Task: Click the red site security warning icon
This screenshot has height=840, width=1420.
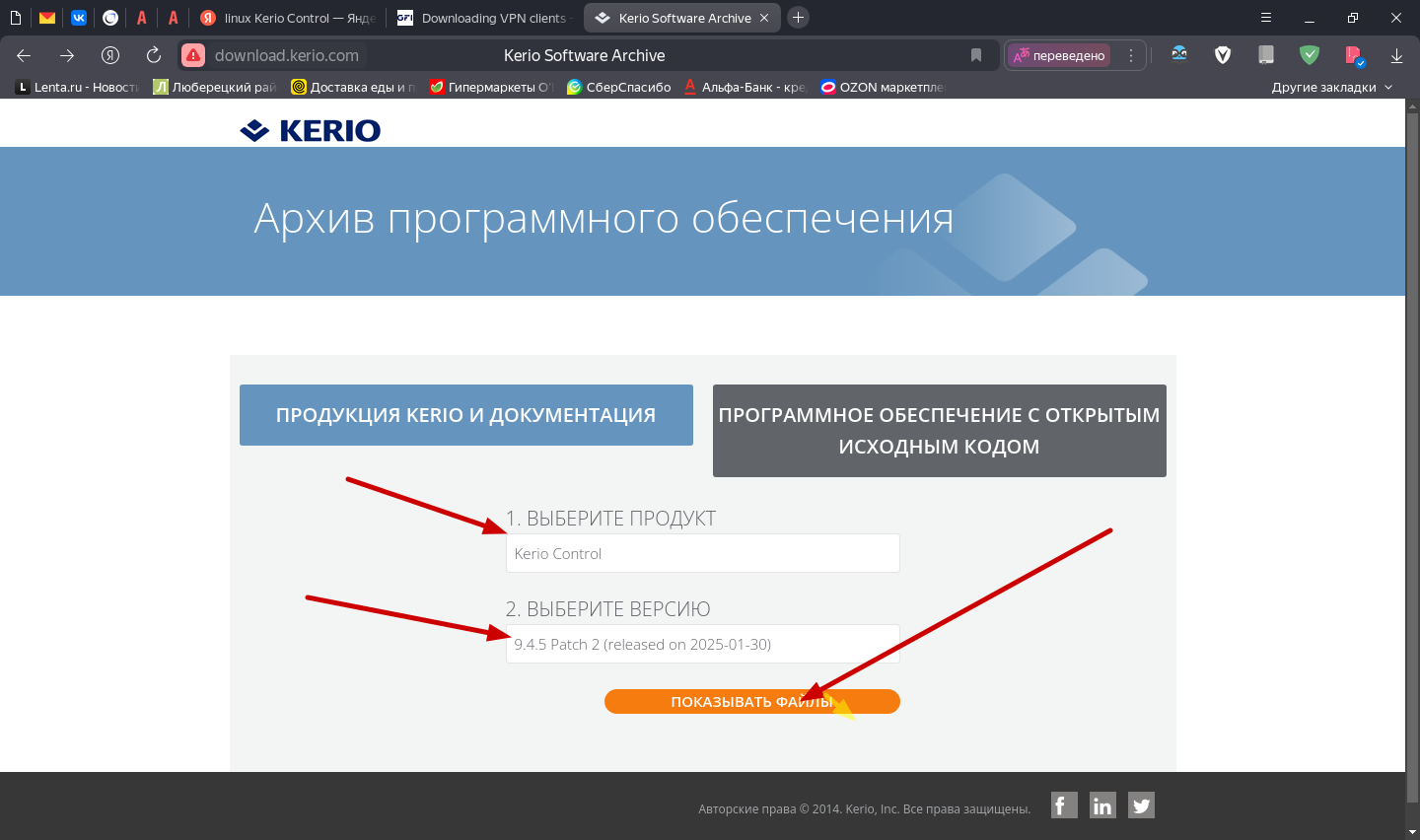Action: pyautogui.click(x=193, y=55)
